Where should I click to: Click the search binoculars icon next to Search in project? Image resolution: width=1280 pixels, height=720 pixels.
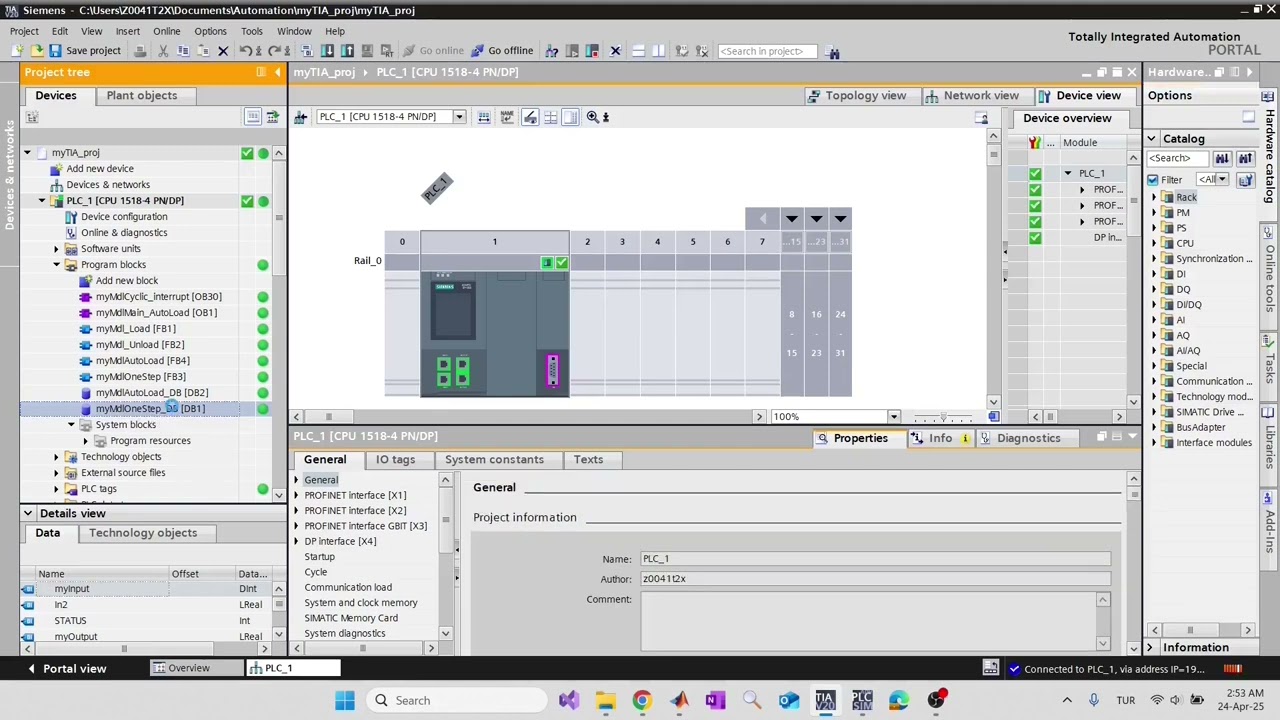[833, 51]
